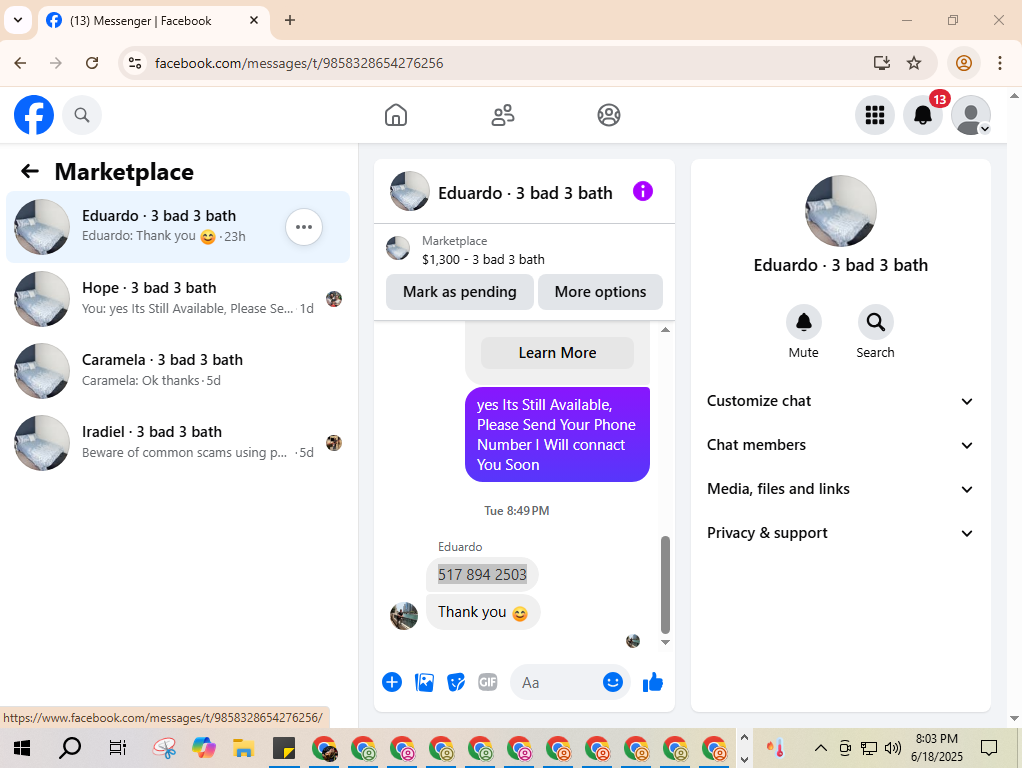Open the $1,300 - 3 bad 3 bath listing
1022x768 pixels.
484,259
